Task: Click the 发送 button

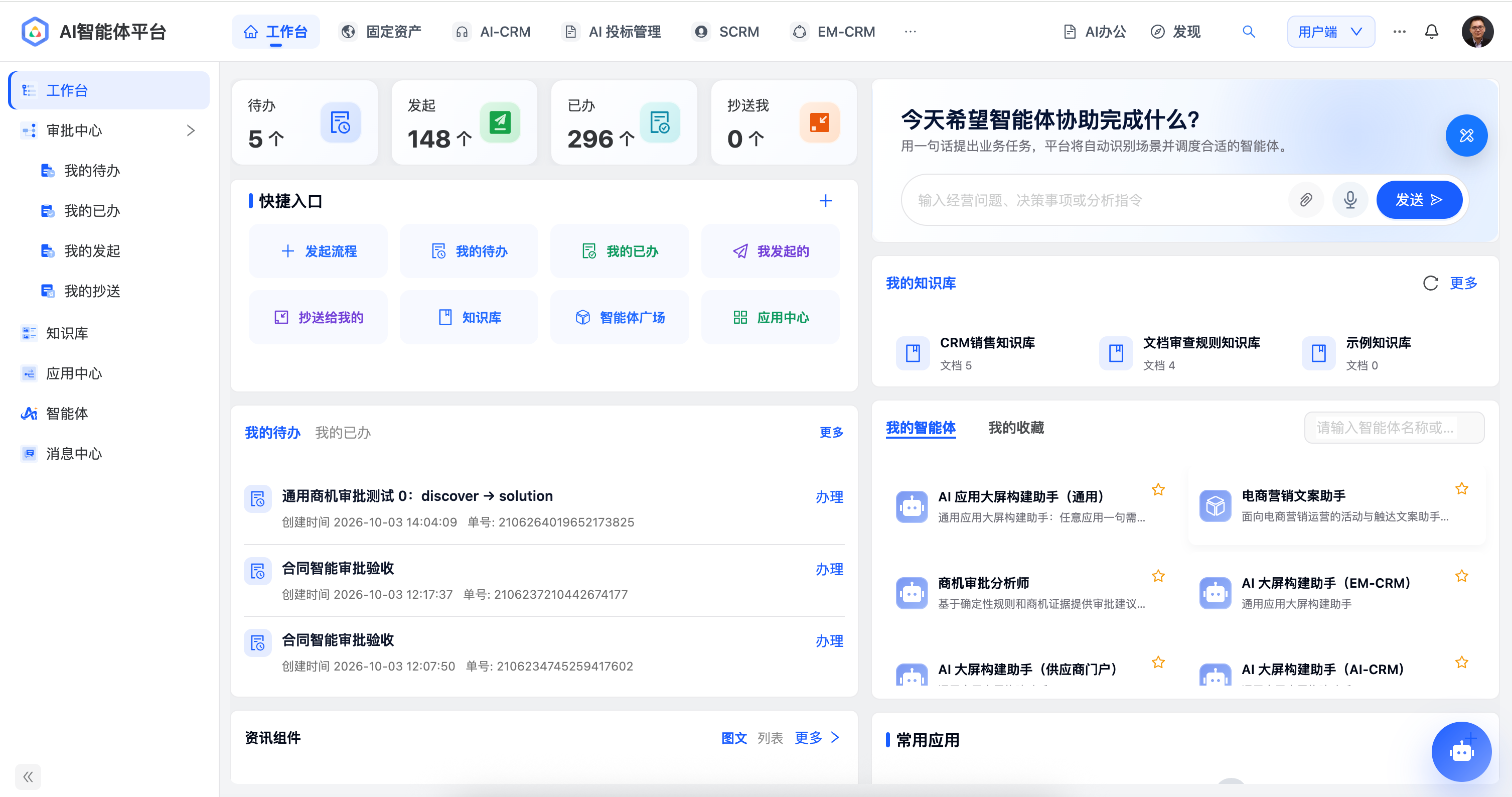Action: [1419, 200]
